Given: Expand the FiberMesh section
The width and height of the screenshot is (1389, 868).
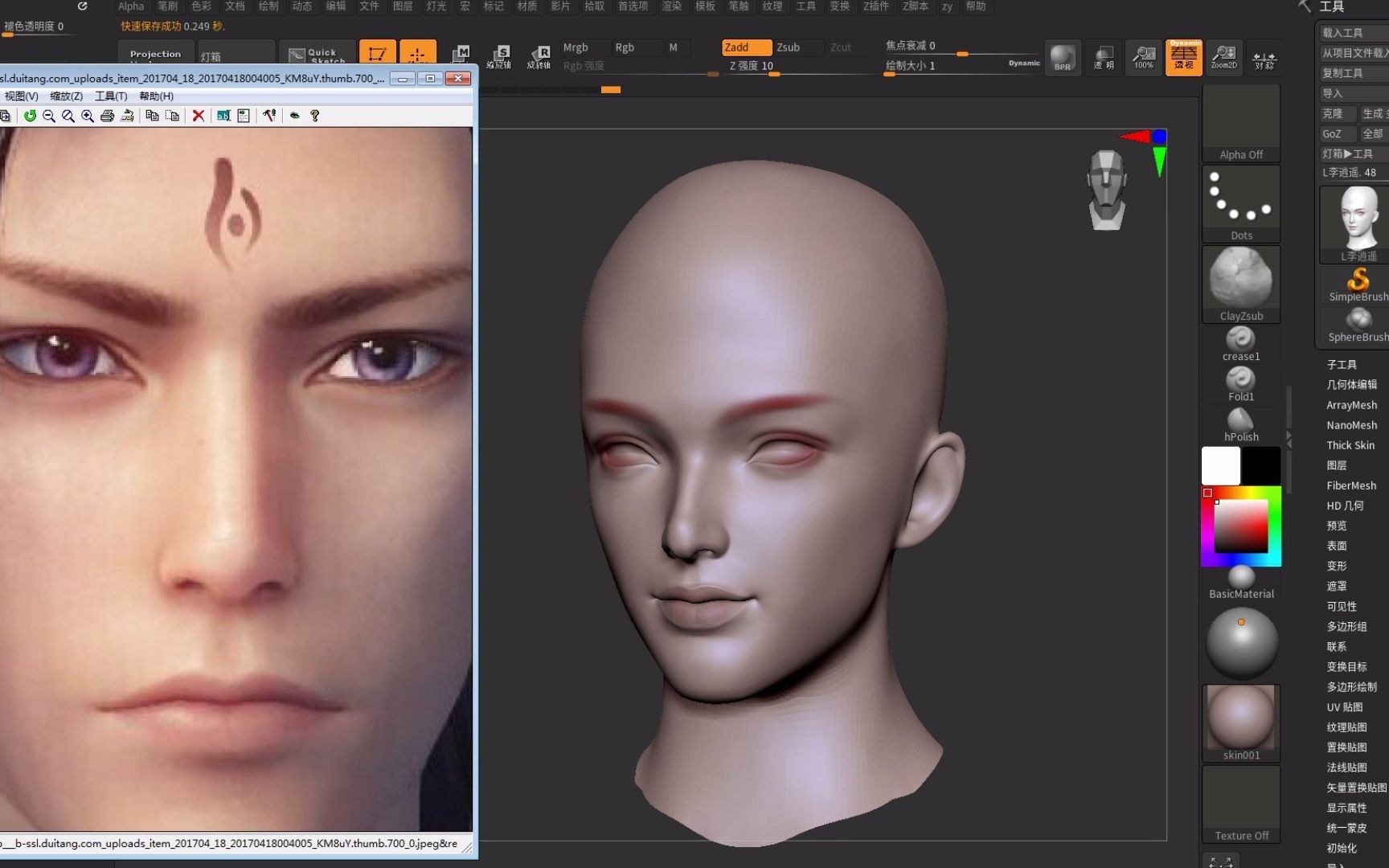Looking at the screenshot, I should click(1351, 485).
